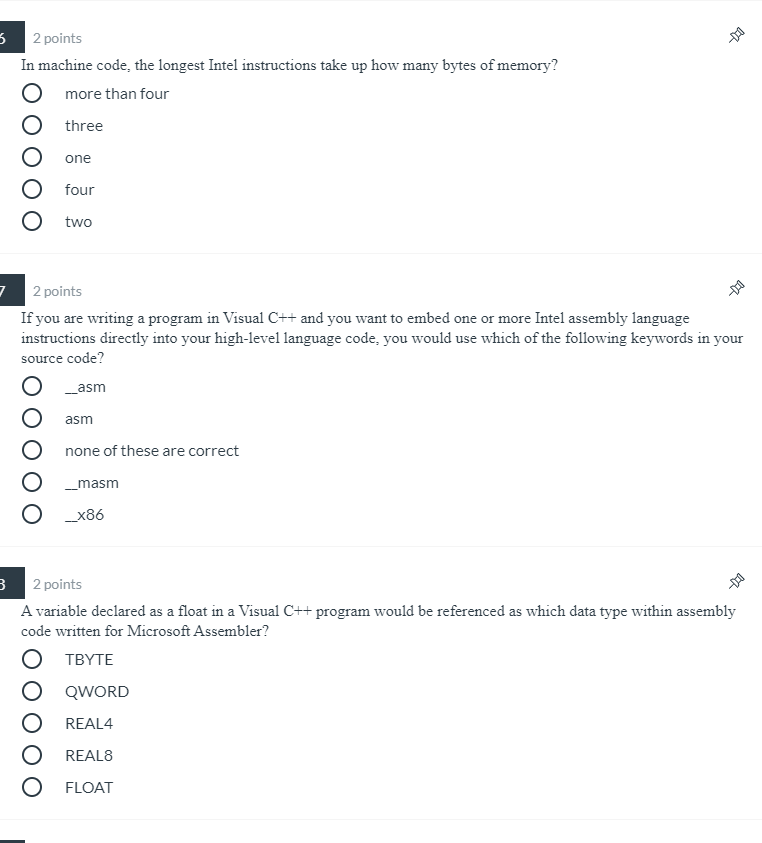Choose the 'two' option
The height and width of the screenshot is (843, 762).
[32, 221]
